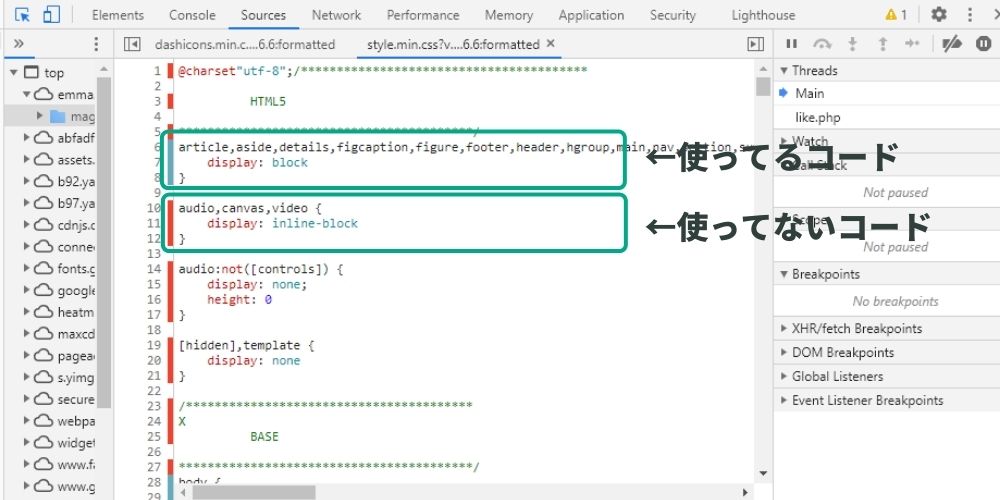Expand the fonts.g domain node

pyautogui.click(x=27, y=268)
